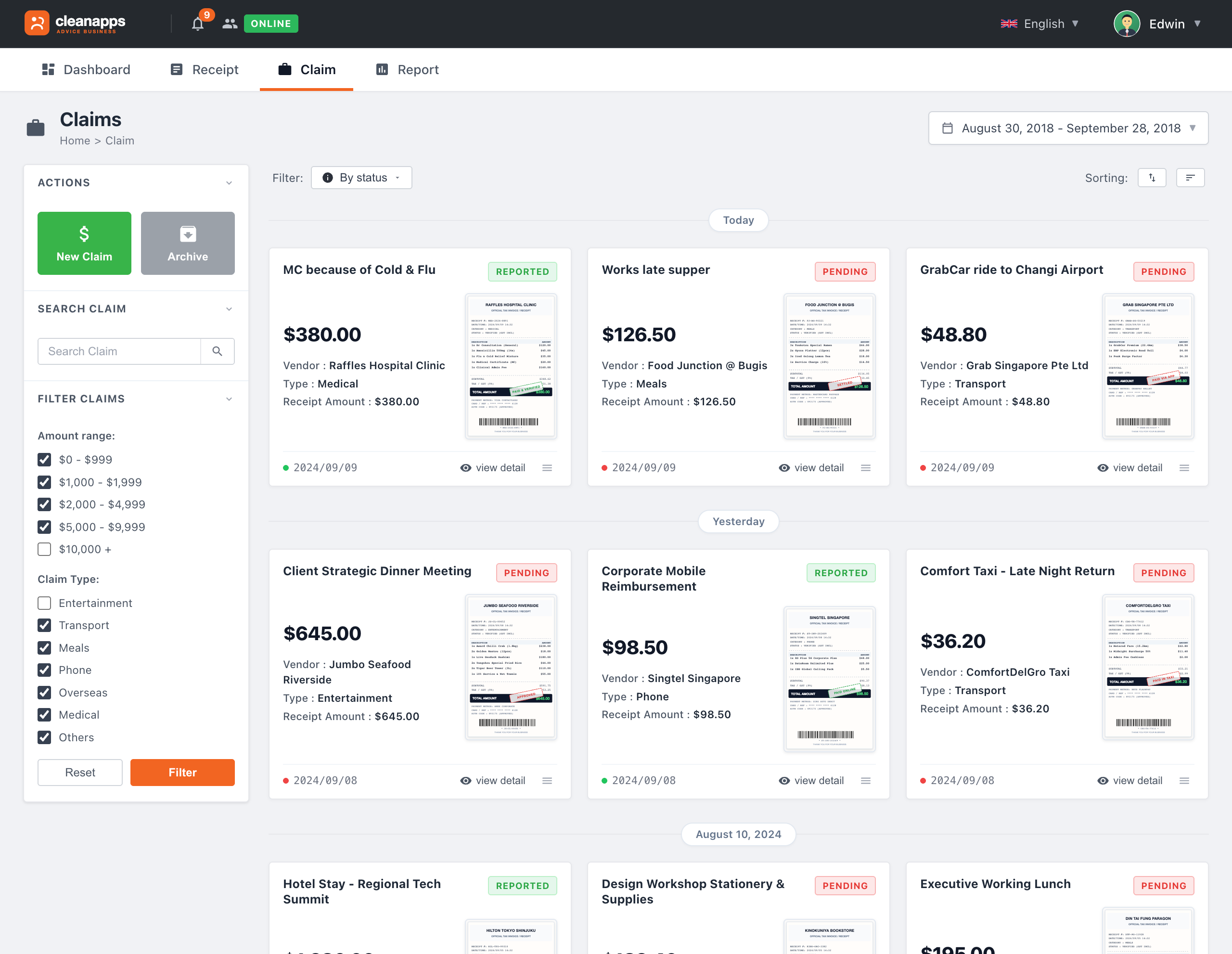Open the menu of the MC because of Cold & Flu card
Viewport: 1232px width, 954px height.
[x=547, y=468]
